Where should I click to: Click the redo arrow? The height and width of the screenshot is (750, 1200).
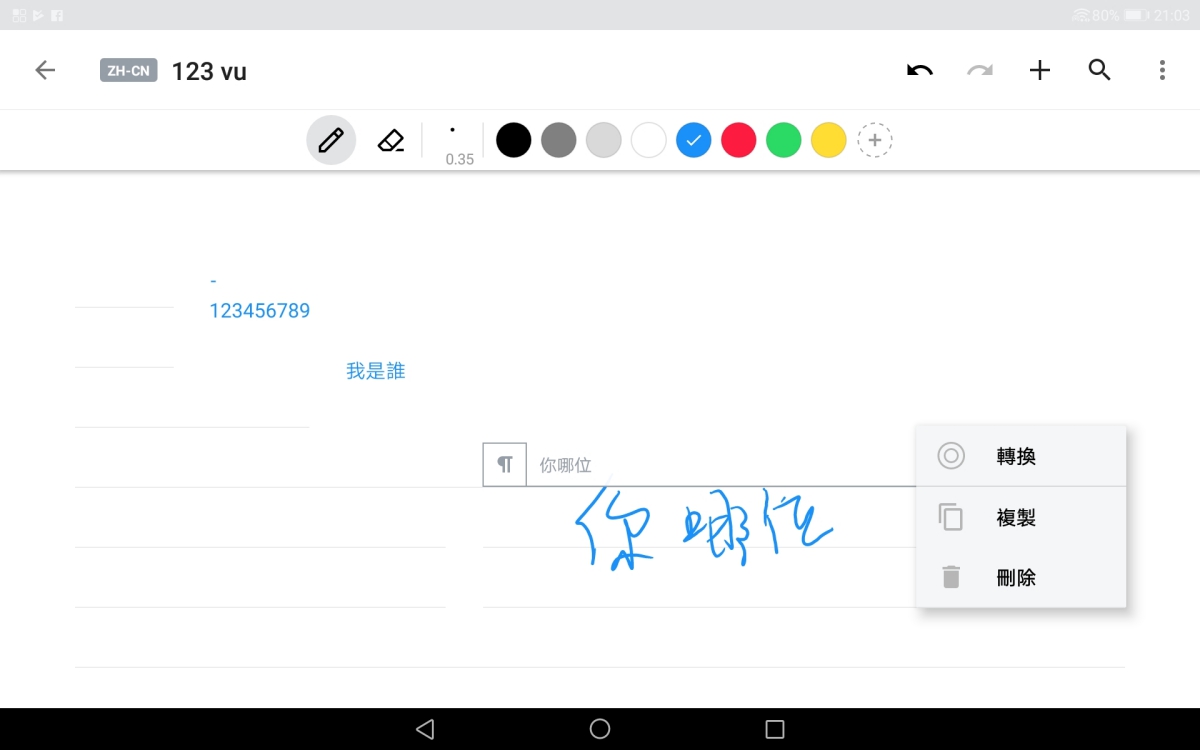click(980, 70)
